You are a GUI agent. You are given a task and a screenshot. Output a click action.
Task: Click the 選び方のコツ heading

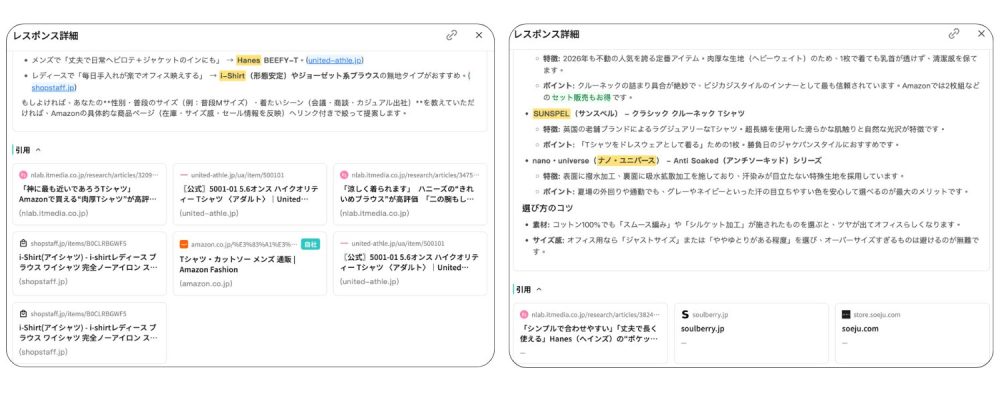[x=547, y=208]
